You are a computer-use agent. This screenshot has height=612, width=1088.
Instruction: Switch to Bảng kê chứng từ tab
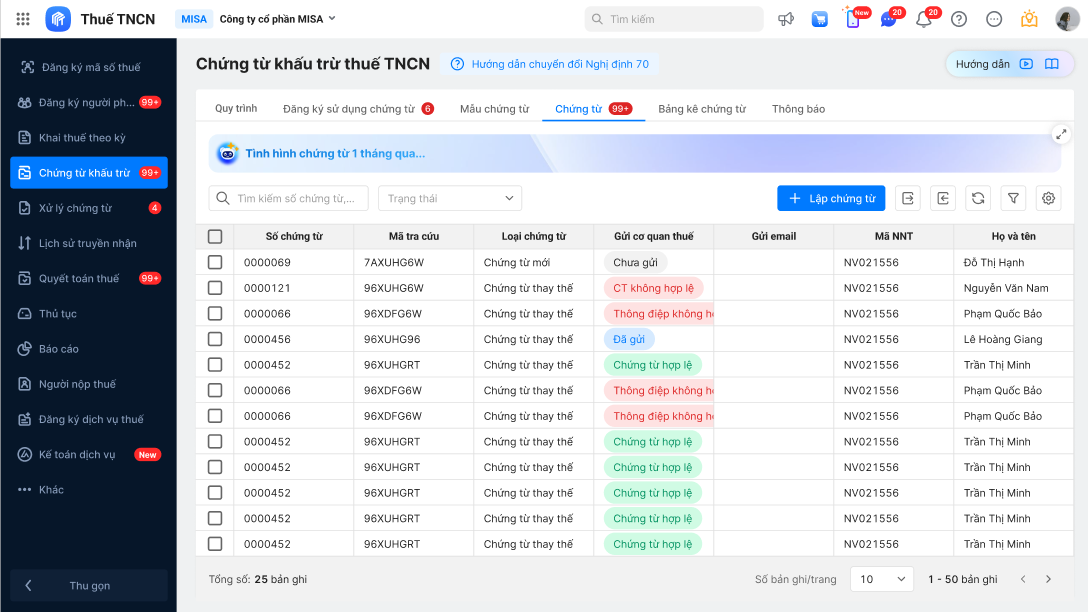[x=701, y=109]
